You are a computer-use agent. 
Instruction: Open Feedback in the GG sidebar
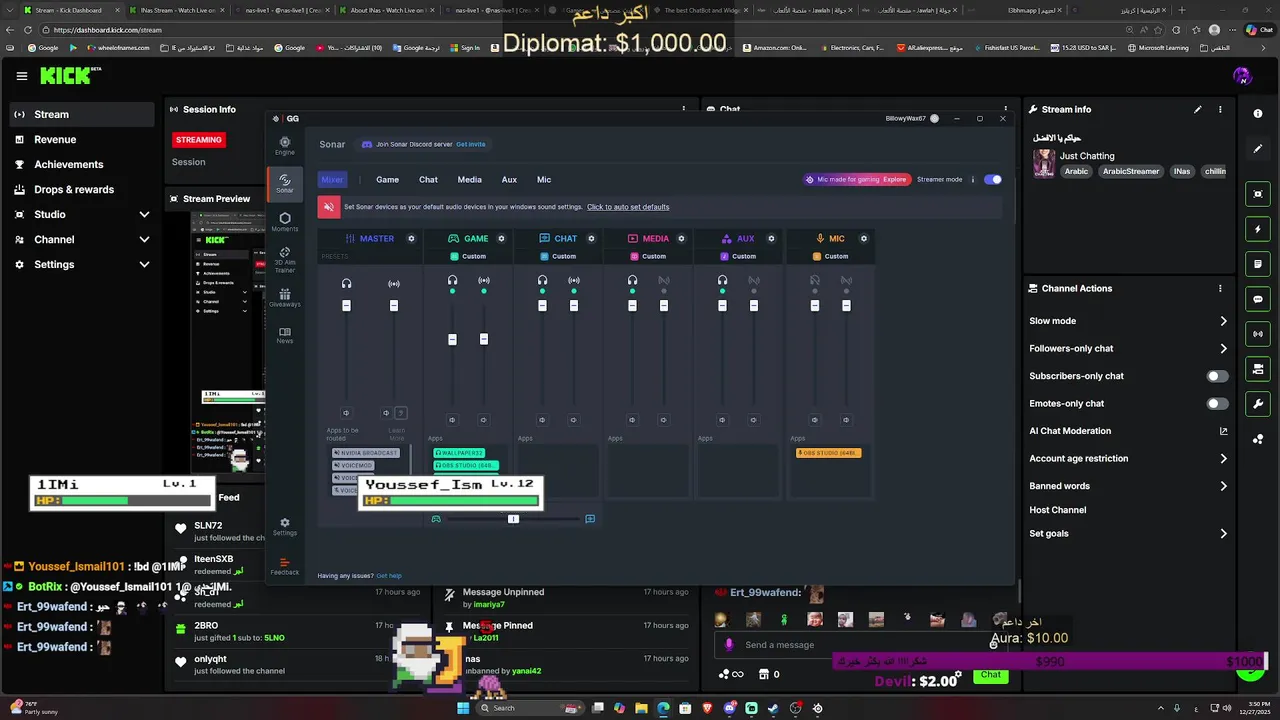[x=285, y=566]
